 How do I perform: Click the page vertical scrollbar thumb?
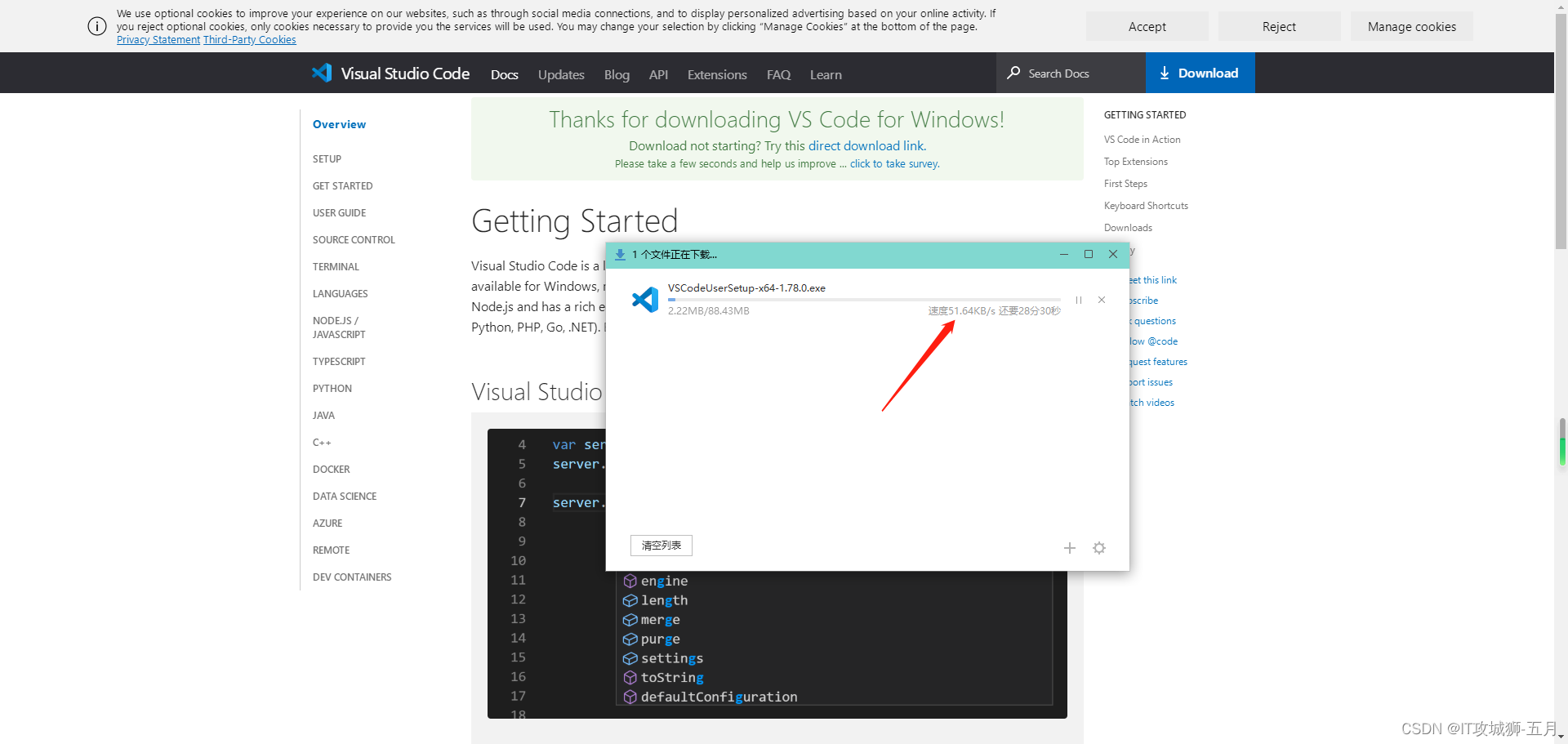click(1561, 132)
